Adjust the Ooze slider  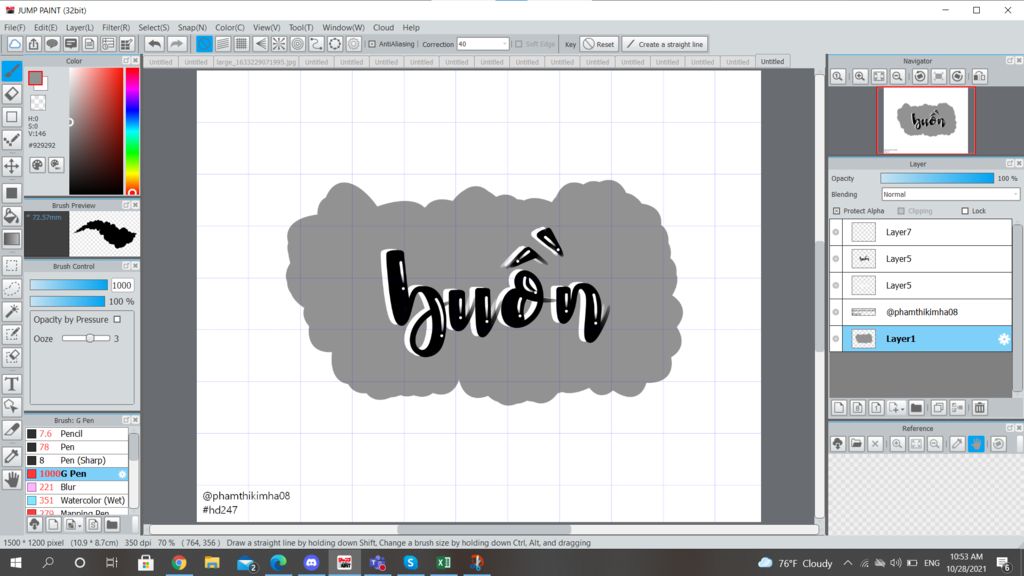86,338
